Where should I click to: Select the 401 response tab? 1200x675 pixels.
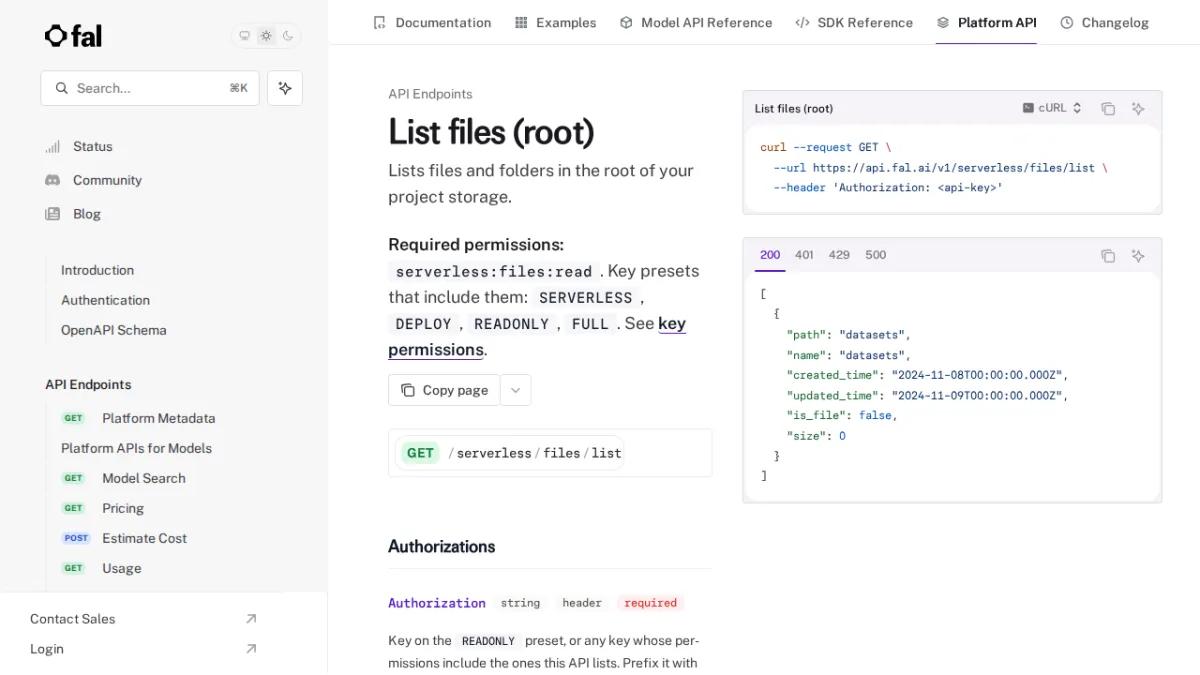(804, 255)
